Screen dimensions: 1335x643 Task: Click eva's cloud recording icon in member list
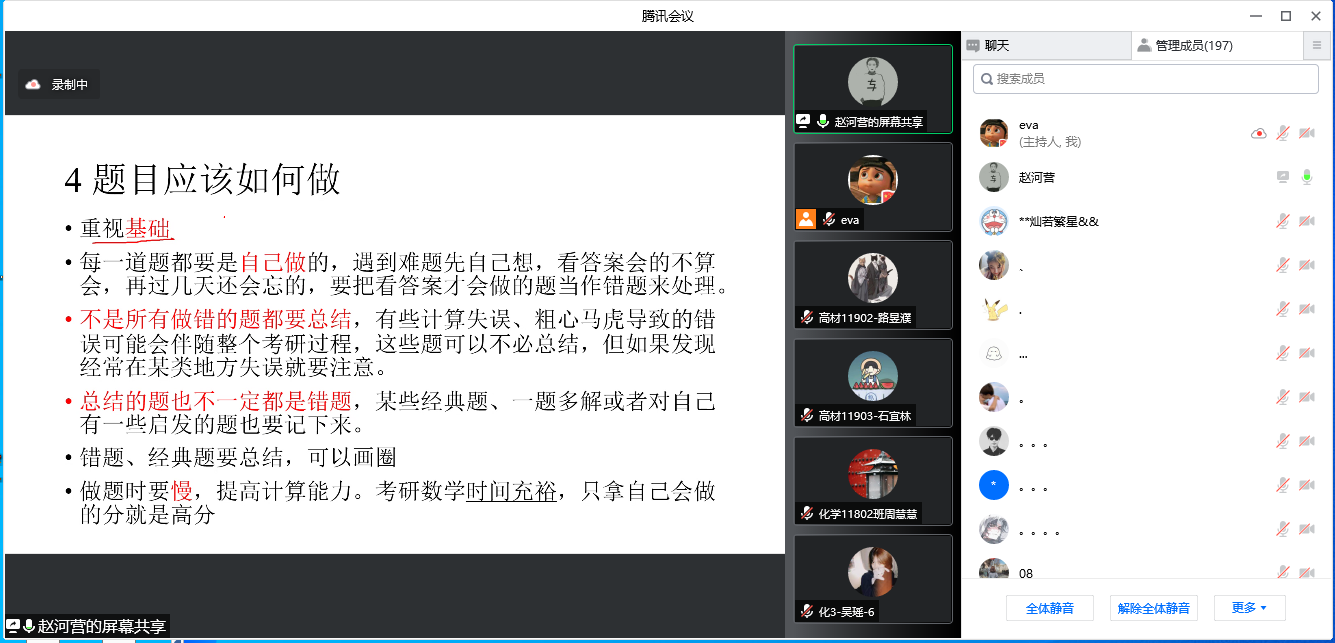tap(1259, 133)
